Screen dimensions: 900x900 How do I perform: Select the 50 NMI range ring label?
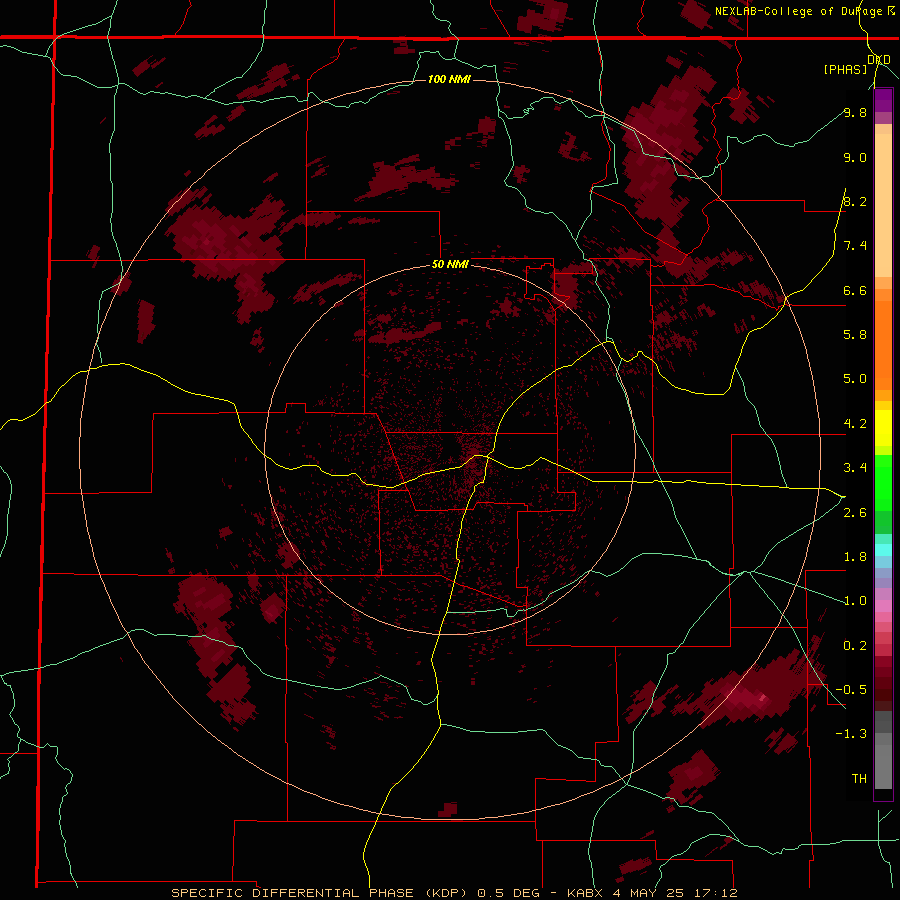450,264
